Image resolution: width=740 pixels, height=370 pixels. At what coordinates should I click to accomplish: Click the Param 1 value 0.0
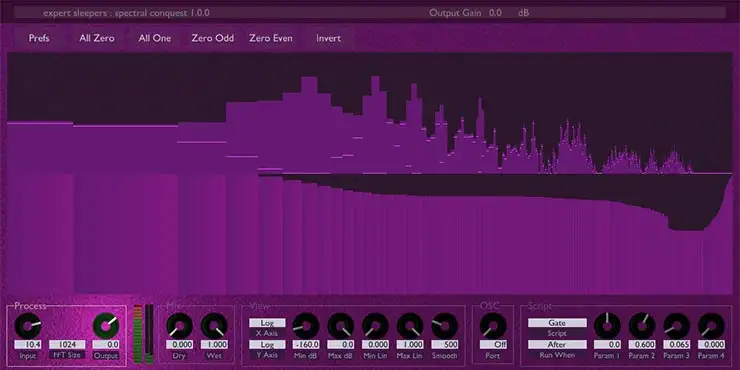pyautogui.click(x=607, y=345)
